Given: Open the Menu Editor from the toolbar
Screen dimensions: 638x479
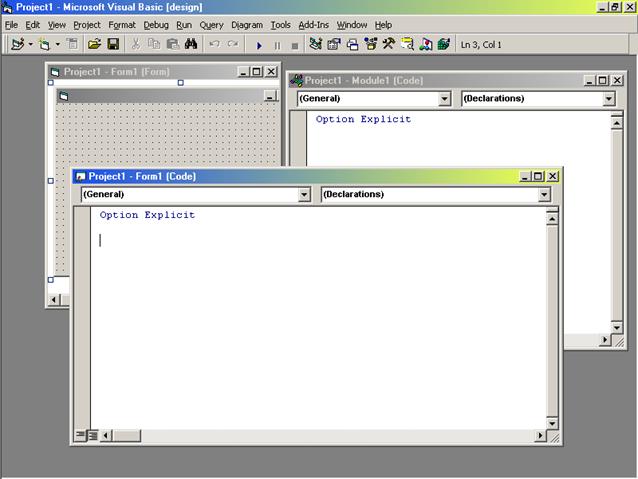Looking at the screenshot, I should coord(72,44).
